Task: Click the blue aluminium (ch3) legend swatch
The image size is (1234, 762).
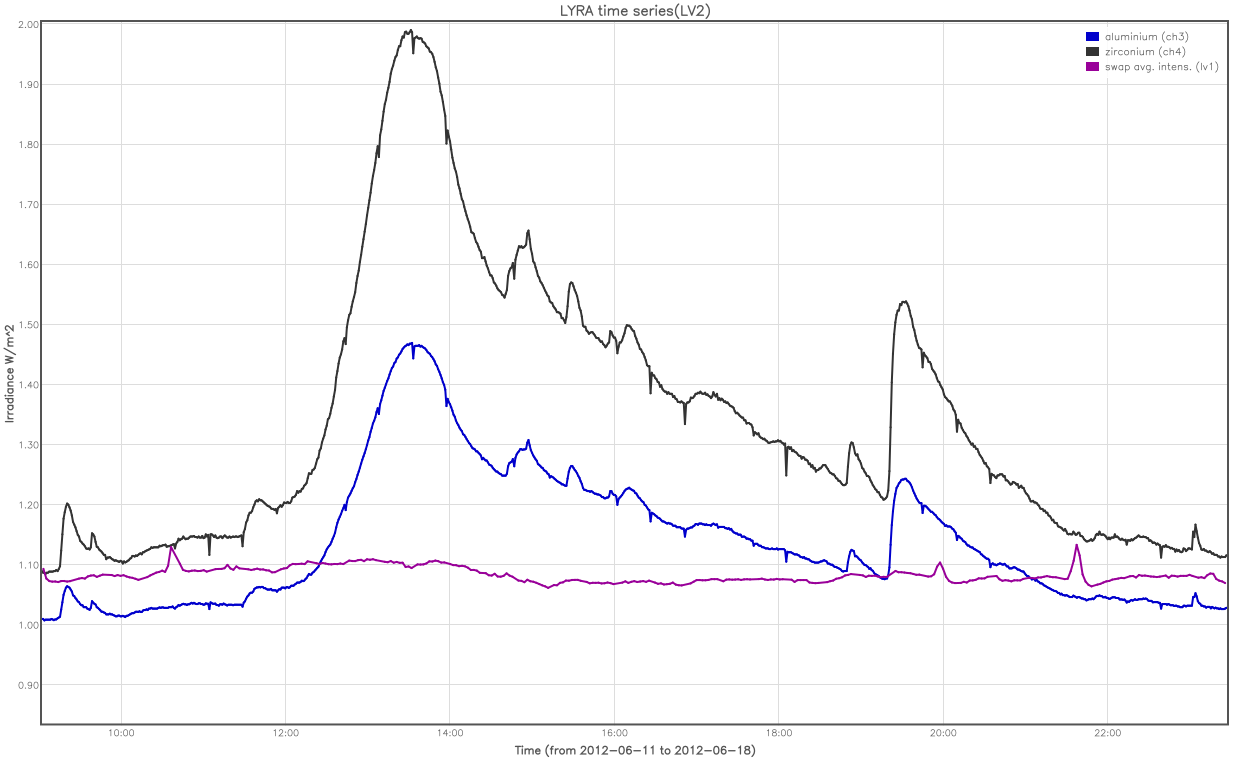Action: pos(1092,36)
